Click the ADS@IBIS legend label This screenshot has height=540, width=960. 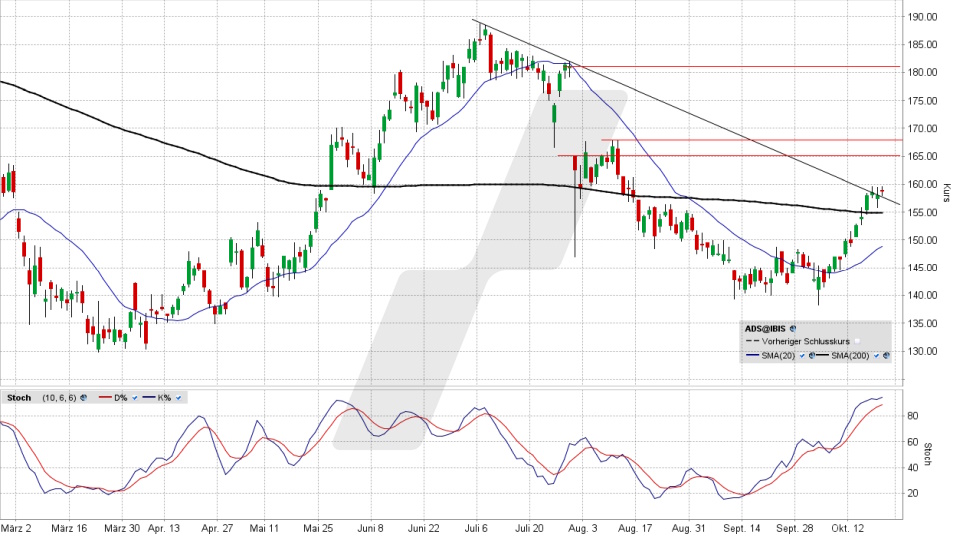coord(765,329)
